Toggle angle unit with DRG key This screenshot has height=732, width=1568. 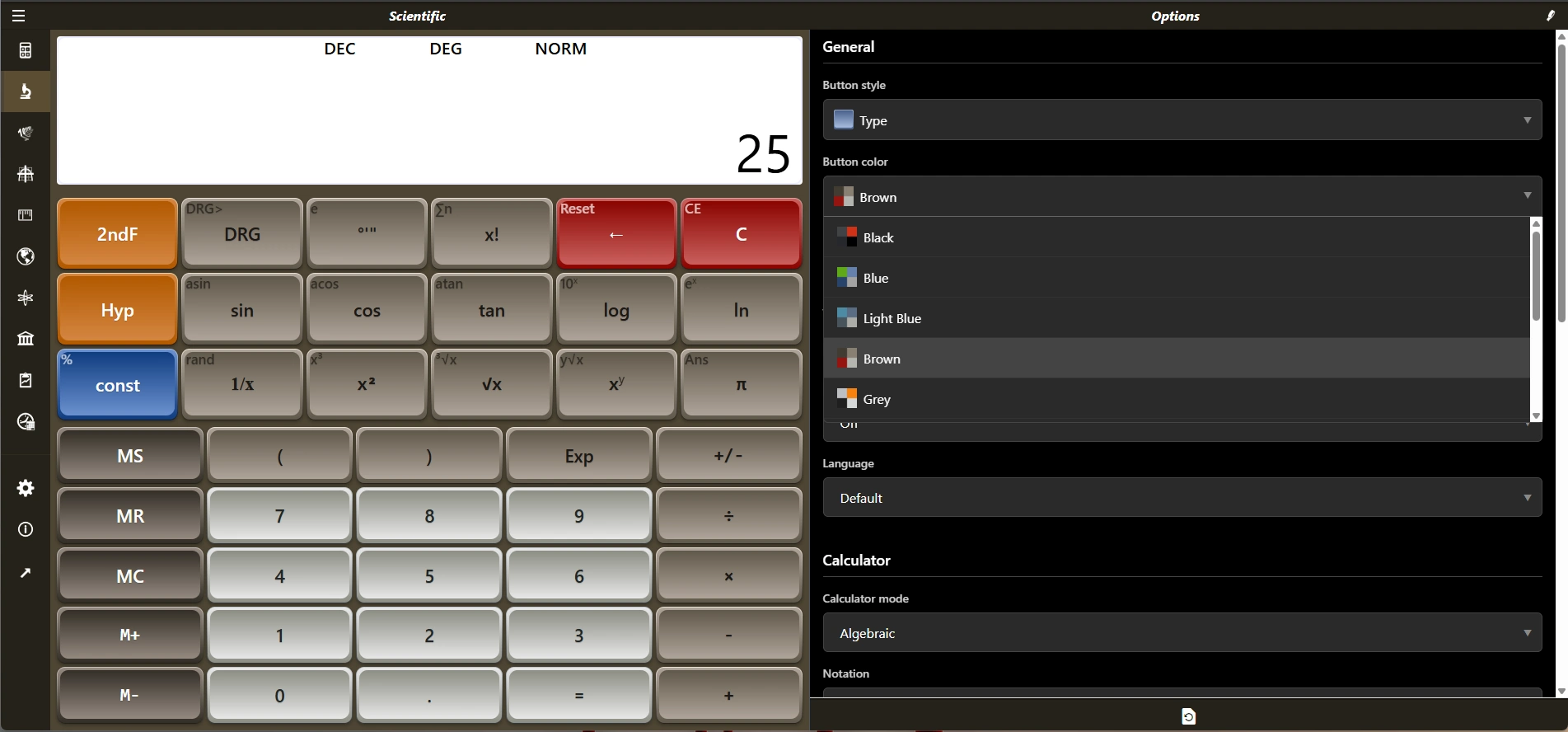click(242, 233)
